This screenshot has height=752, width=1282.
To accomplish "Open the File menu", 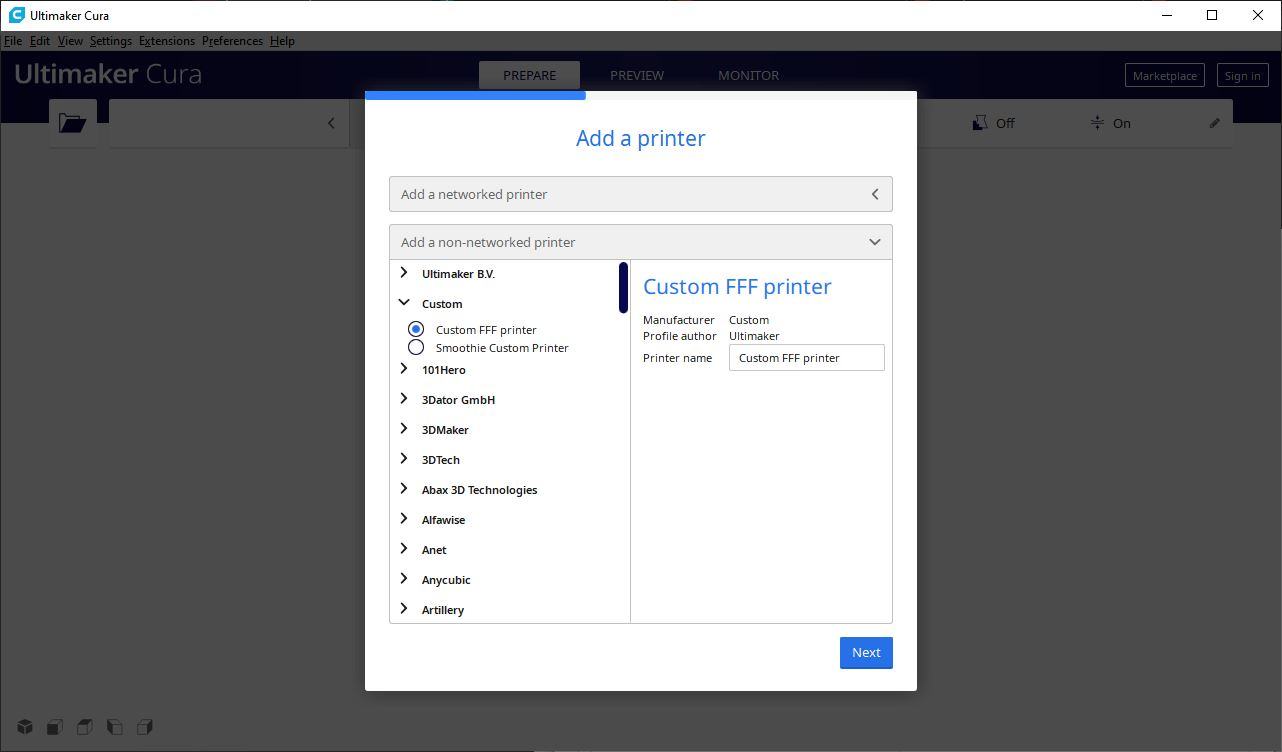I will point(13,41).
